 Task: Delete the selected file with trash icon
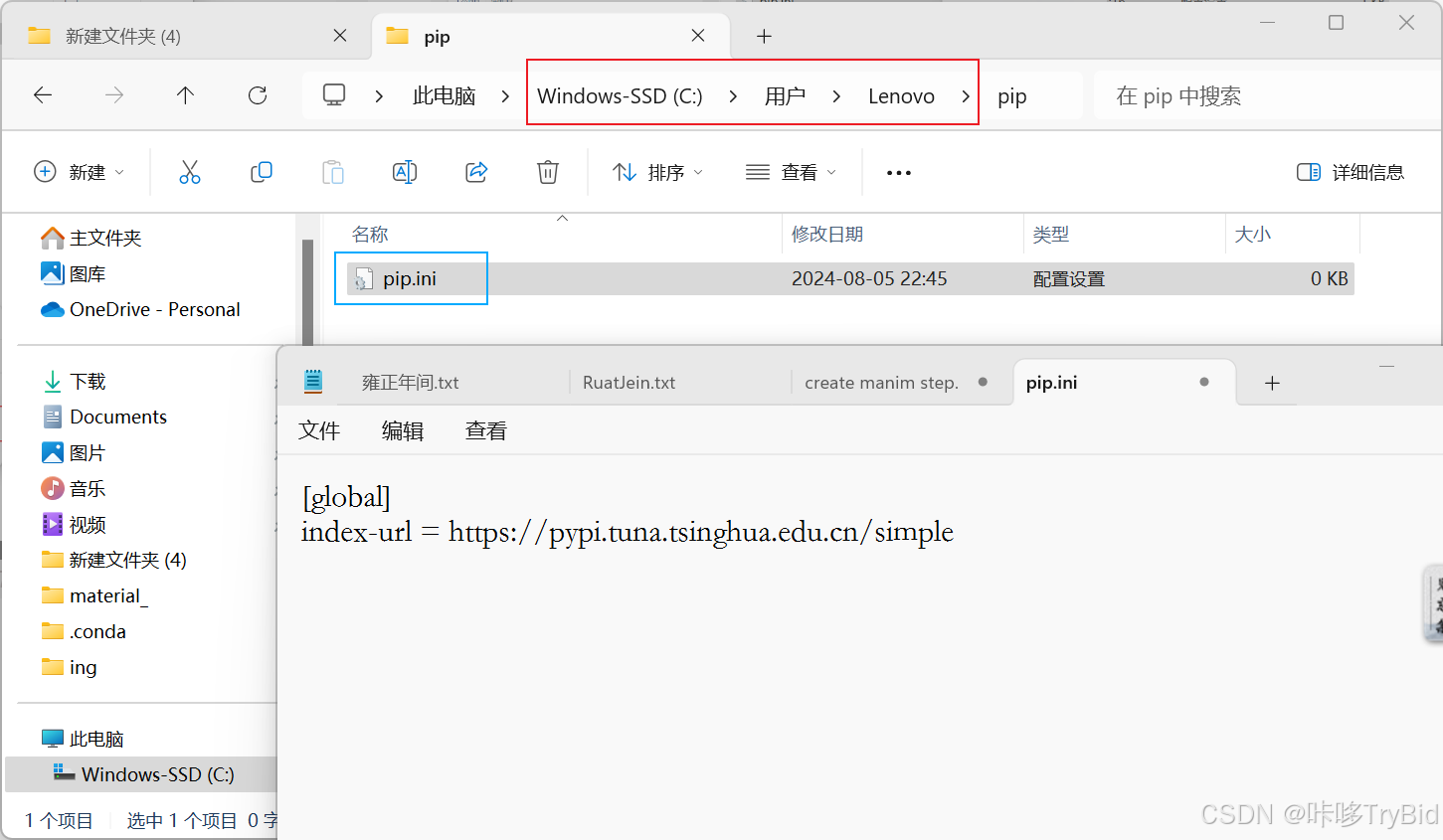[548, 172]
